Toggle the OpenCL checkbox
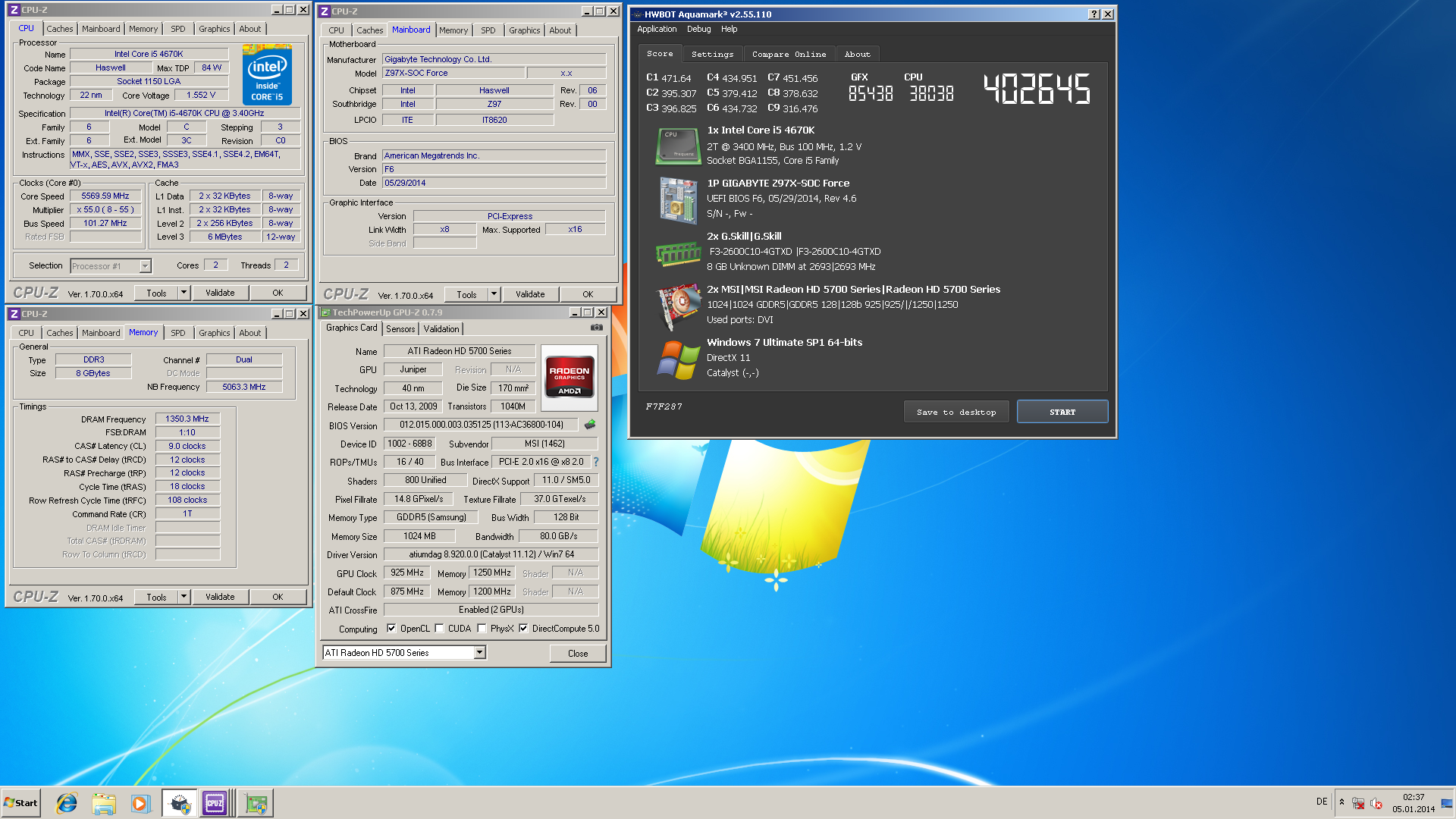Screen dimensions: 1456x819 click(391, 629)
